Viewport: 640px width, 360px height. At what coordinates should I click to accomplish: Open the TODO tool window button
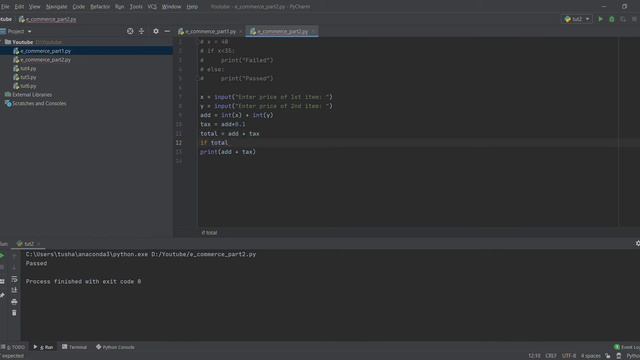click(13, 347)
